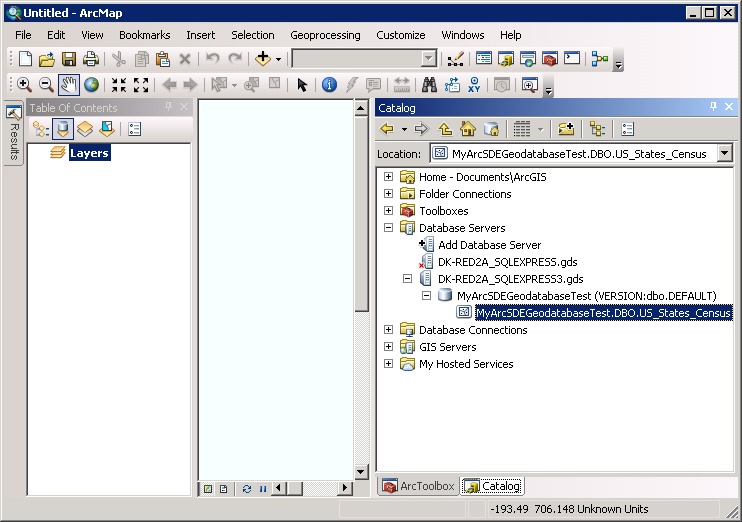Click the Layers data frame entry
The image size is (742, 522).
tap(89, 153)
